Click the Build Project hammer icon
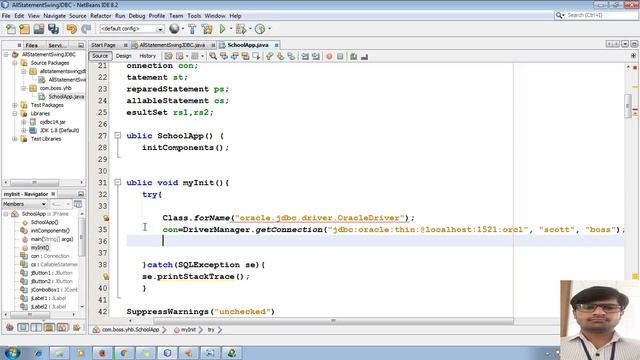 [x=192, y=29]
